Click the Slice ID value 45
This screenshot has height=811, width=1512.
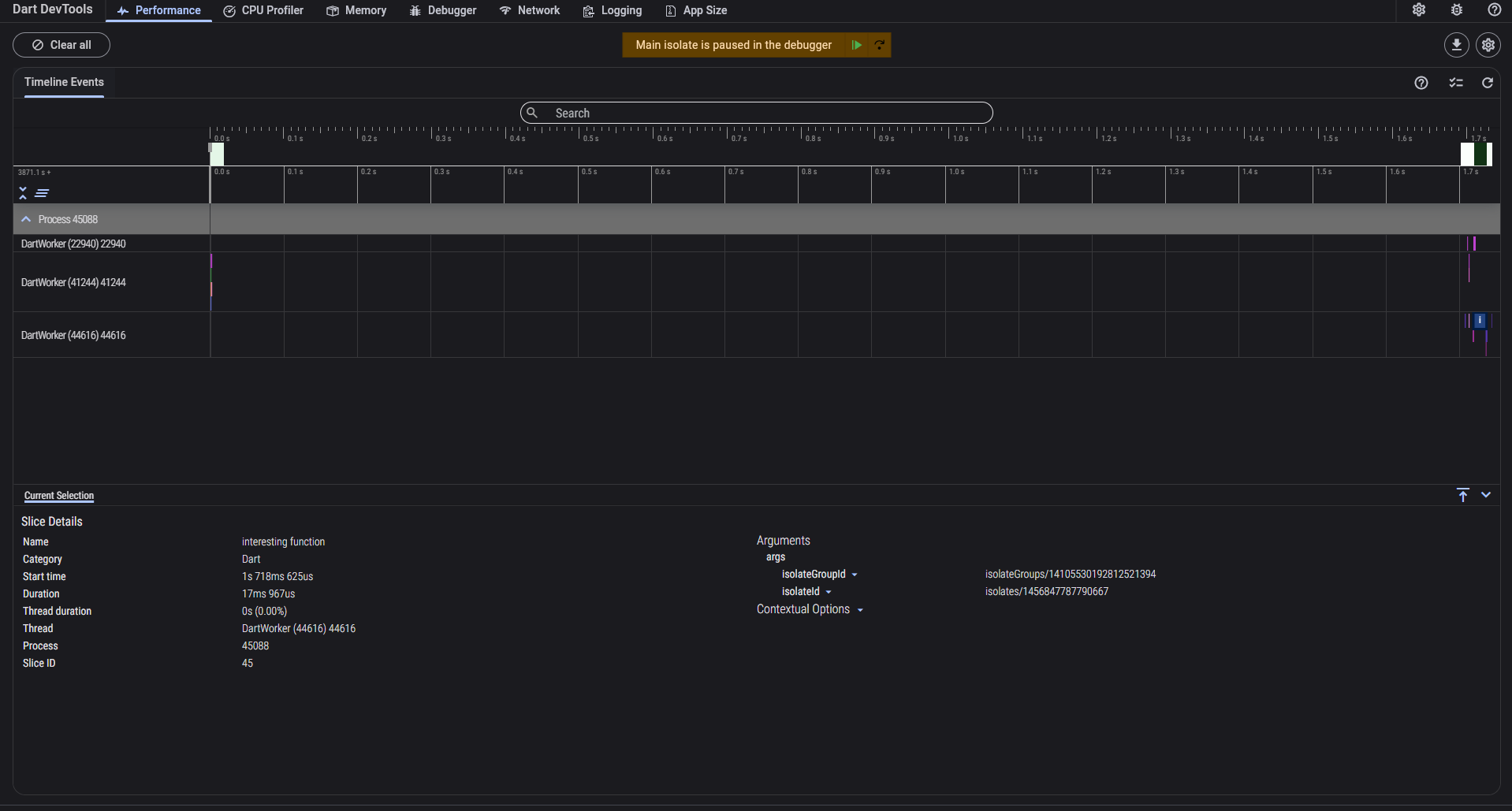(x=248, y=663)
